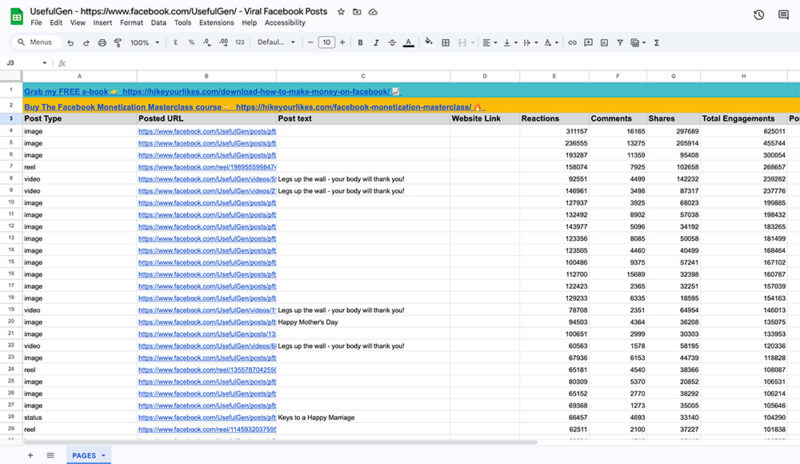Click the font size input field
Screen dimensions: 800x464
(326, 43)
